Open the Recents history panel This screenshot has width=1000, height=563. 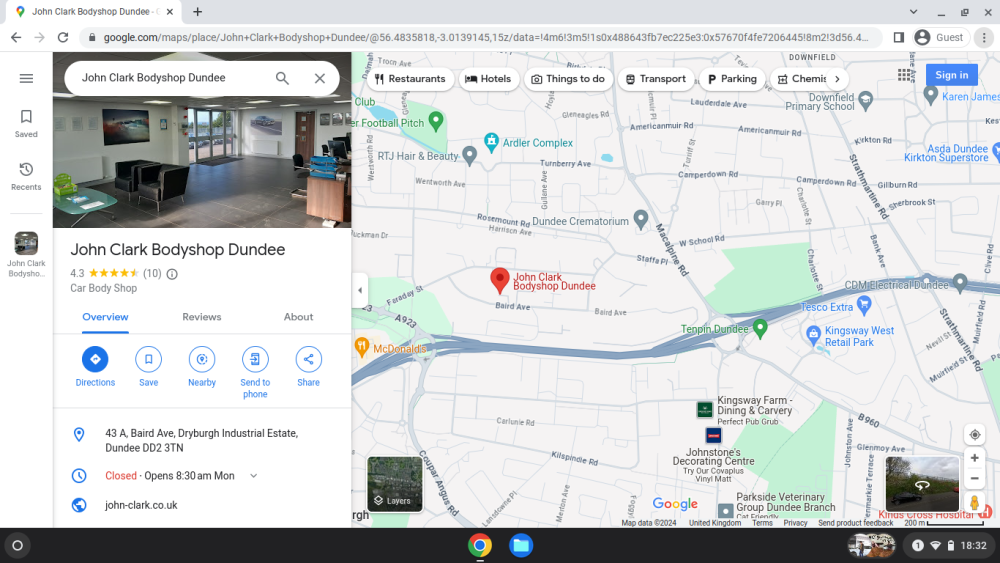coord(26,176)
